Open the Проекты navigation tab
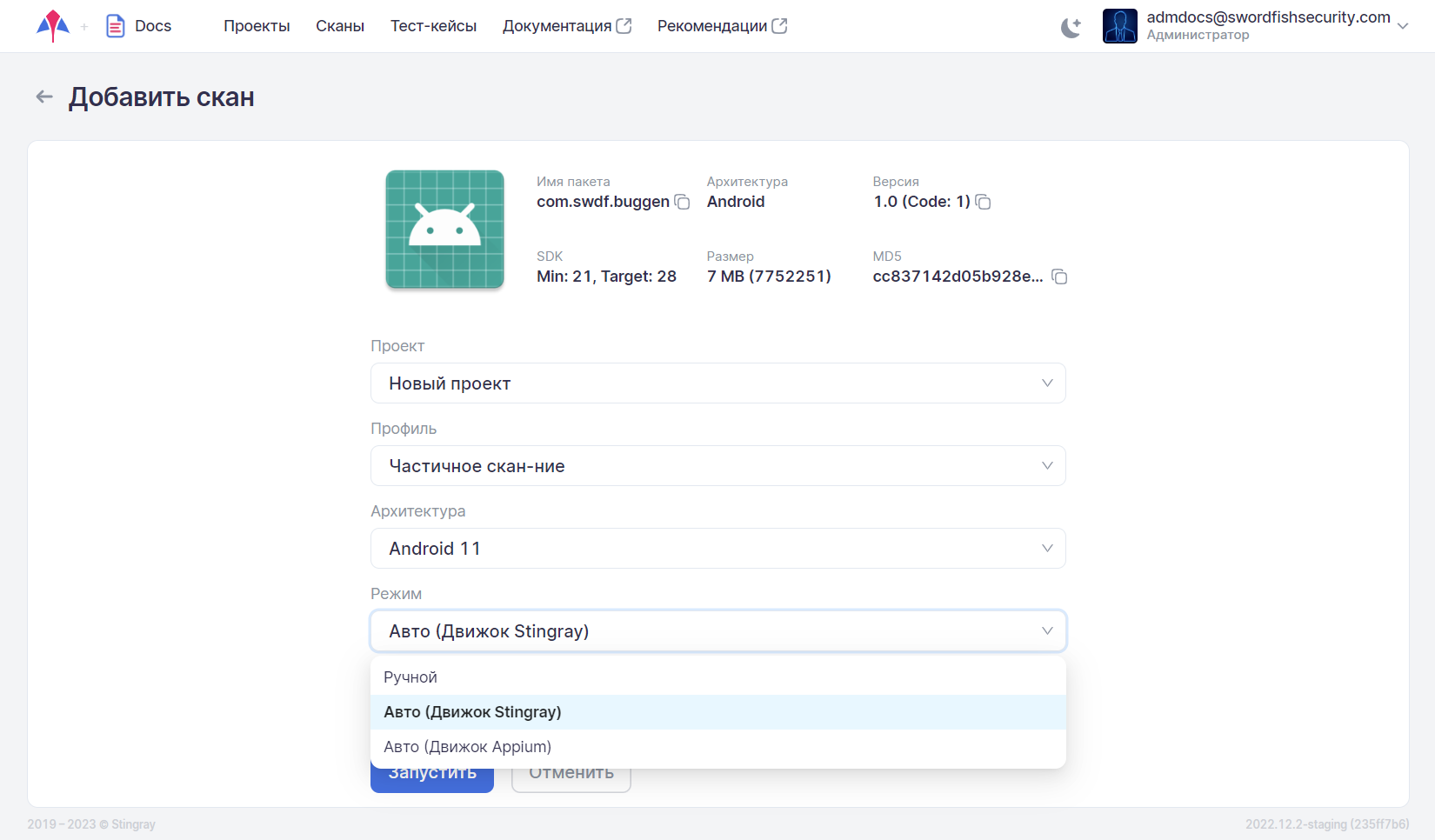The image size is (1435, 840). click(x=257, y=26)
